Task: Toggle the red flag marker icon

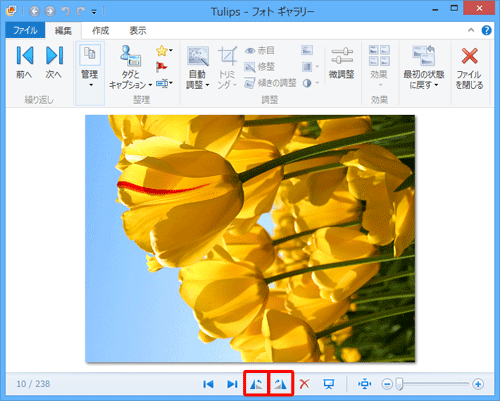Action: [x=162, y=67]
